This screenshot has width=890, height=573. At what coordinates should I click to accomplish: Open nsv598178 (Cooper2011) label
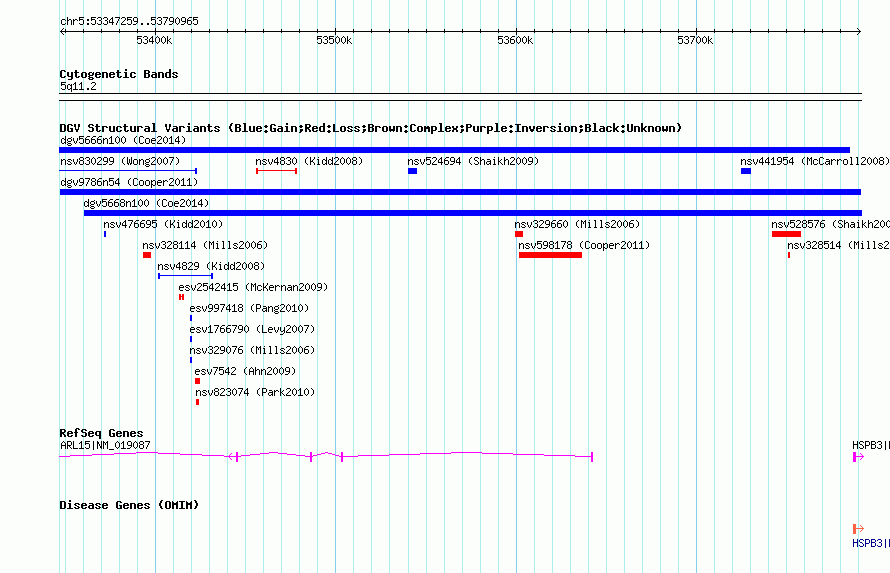click(x=584, y=245)
